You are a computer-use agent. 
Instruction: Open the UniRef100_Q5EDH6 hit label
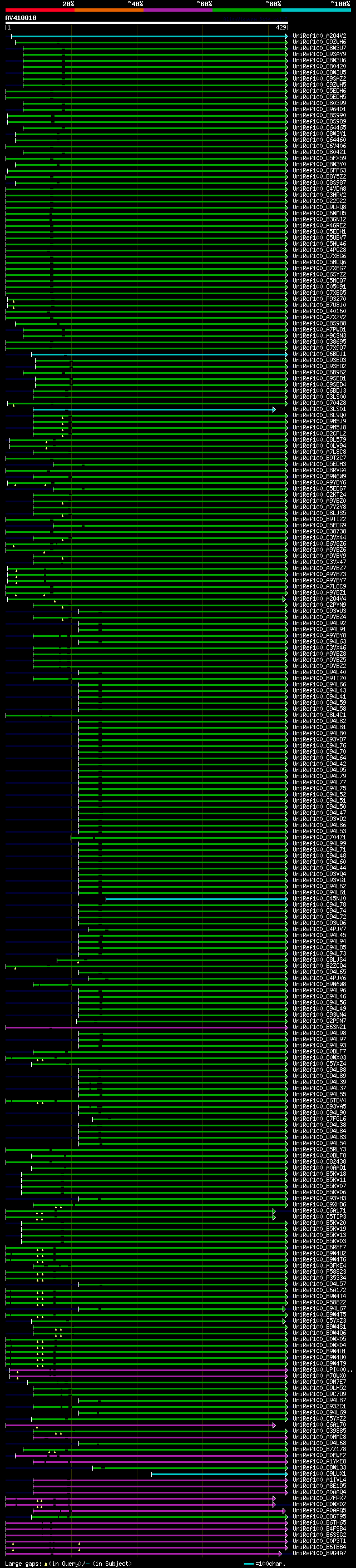coord(319,91)
